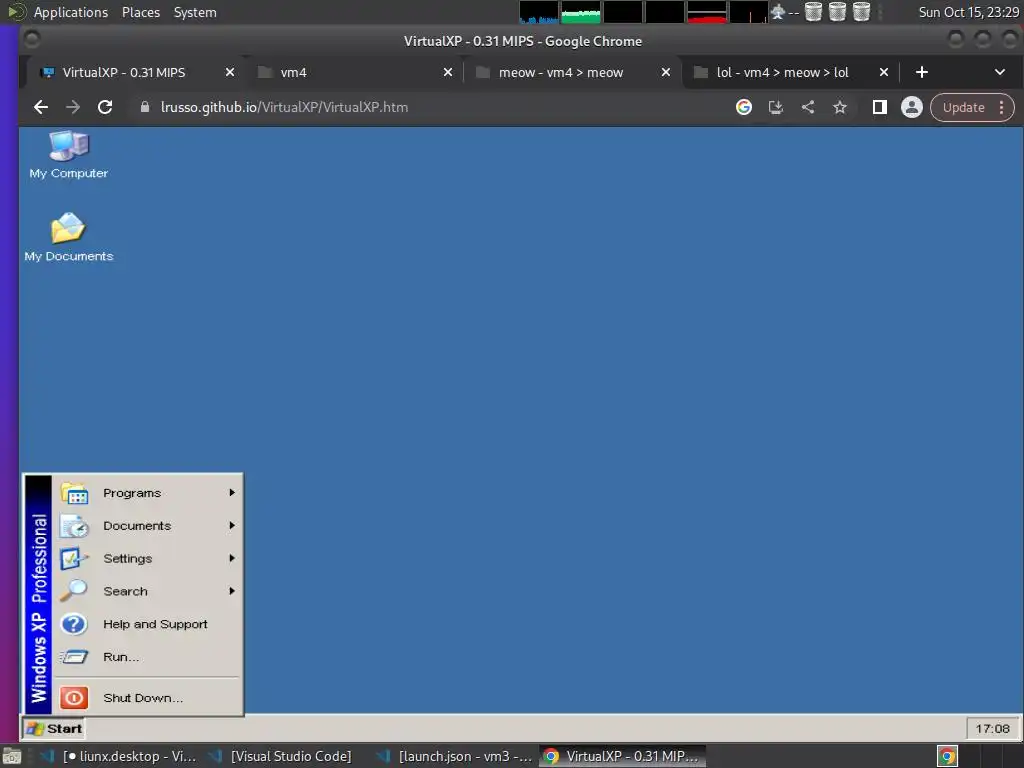
Task: Close the vm4 tab
Action: tap(448, 72)
